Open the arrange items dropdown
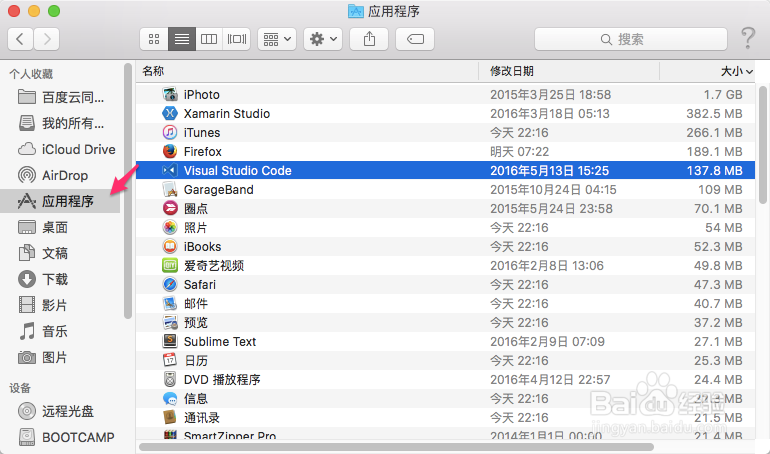 pos(277,39)
